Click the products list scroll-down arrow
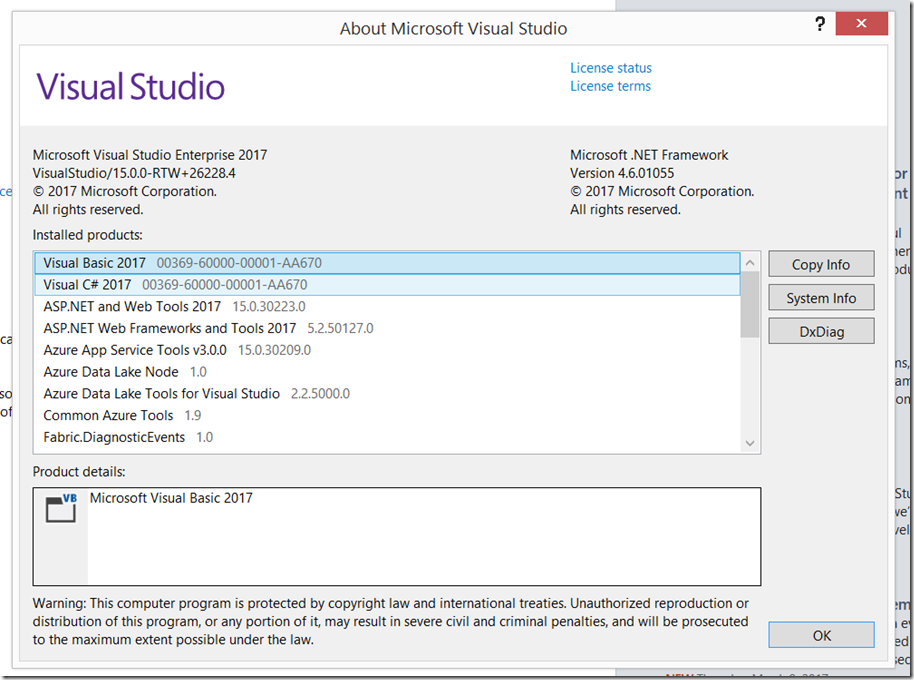 point(749,442)
